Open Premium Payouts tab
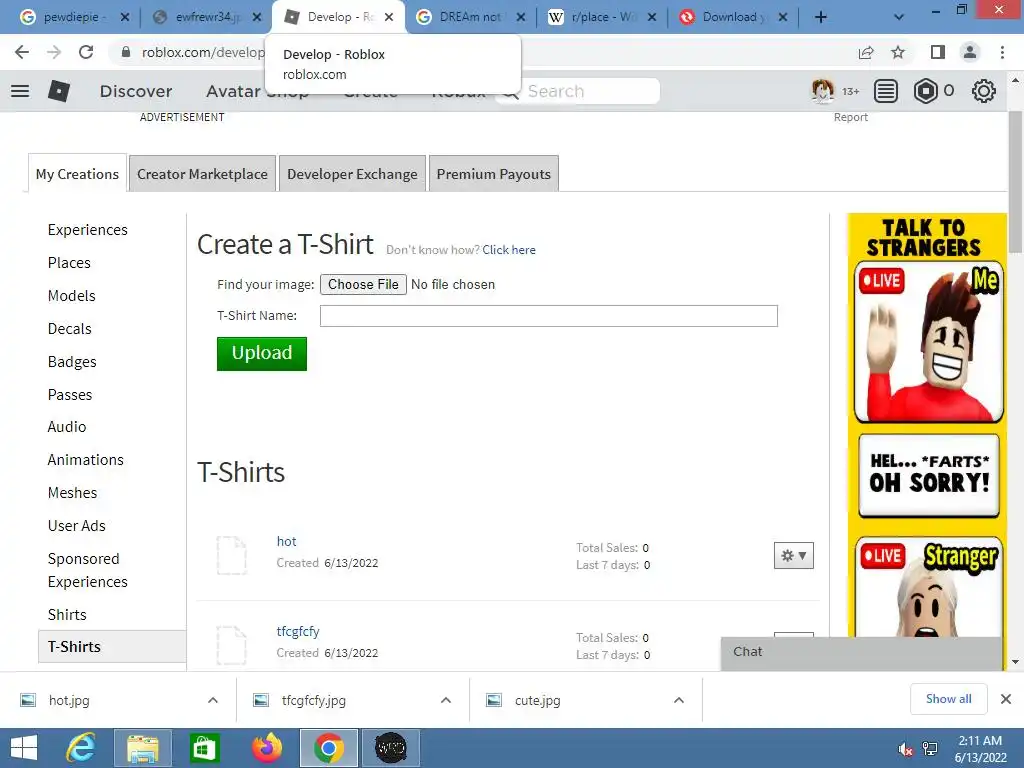 pyautogui.click(x=494, y=174)
